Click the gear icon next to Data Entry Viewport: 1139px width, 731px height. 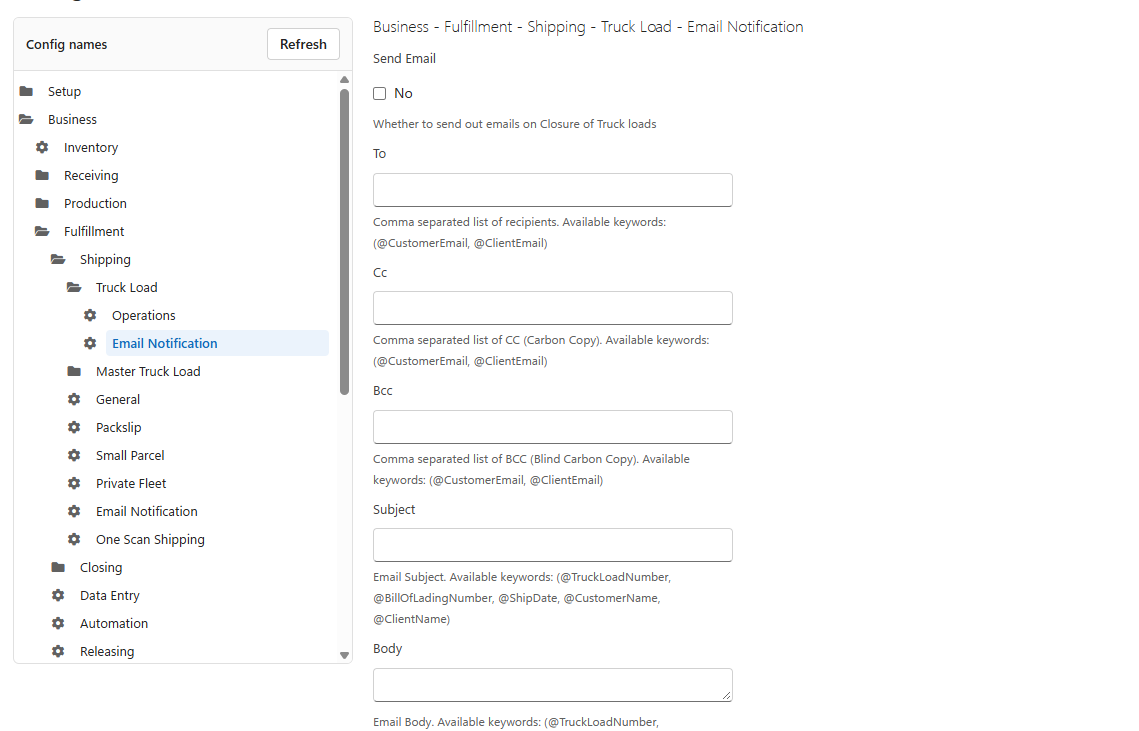[x=58, y=595]
